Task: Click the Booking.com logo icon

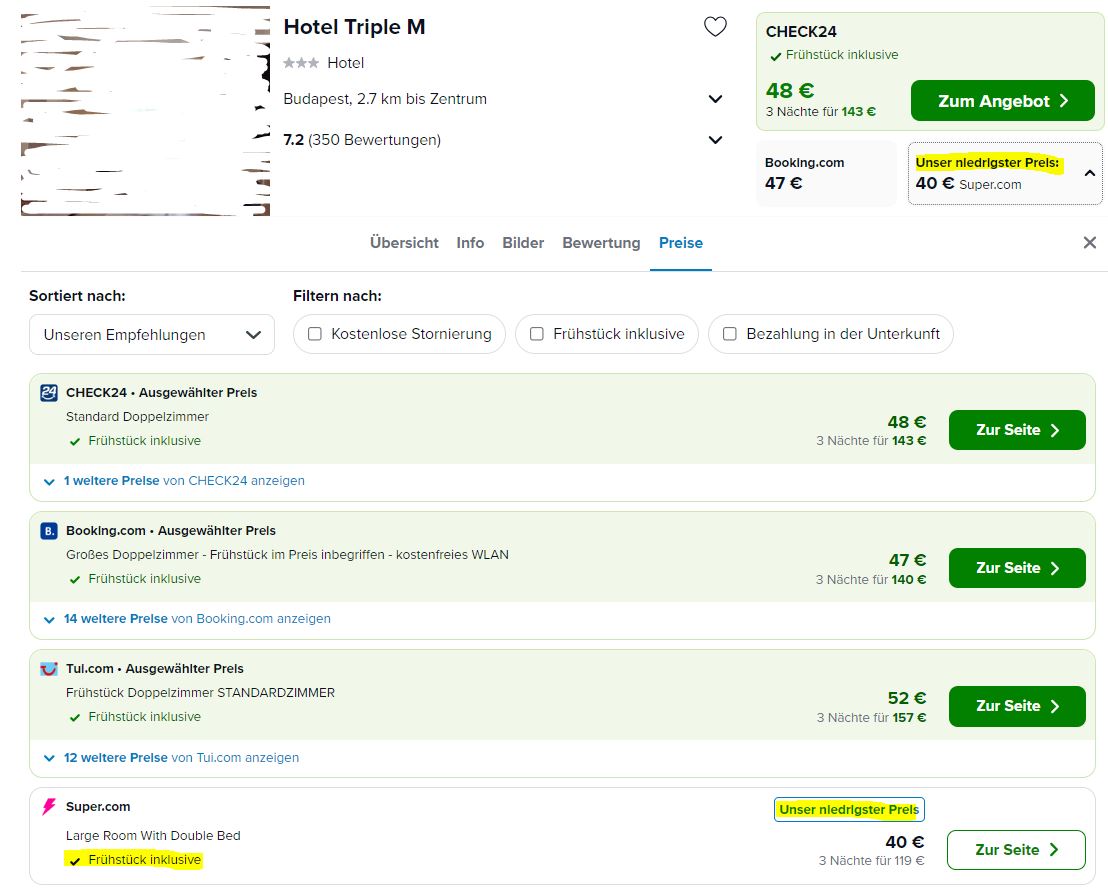Action: 49,531
